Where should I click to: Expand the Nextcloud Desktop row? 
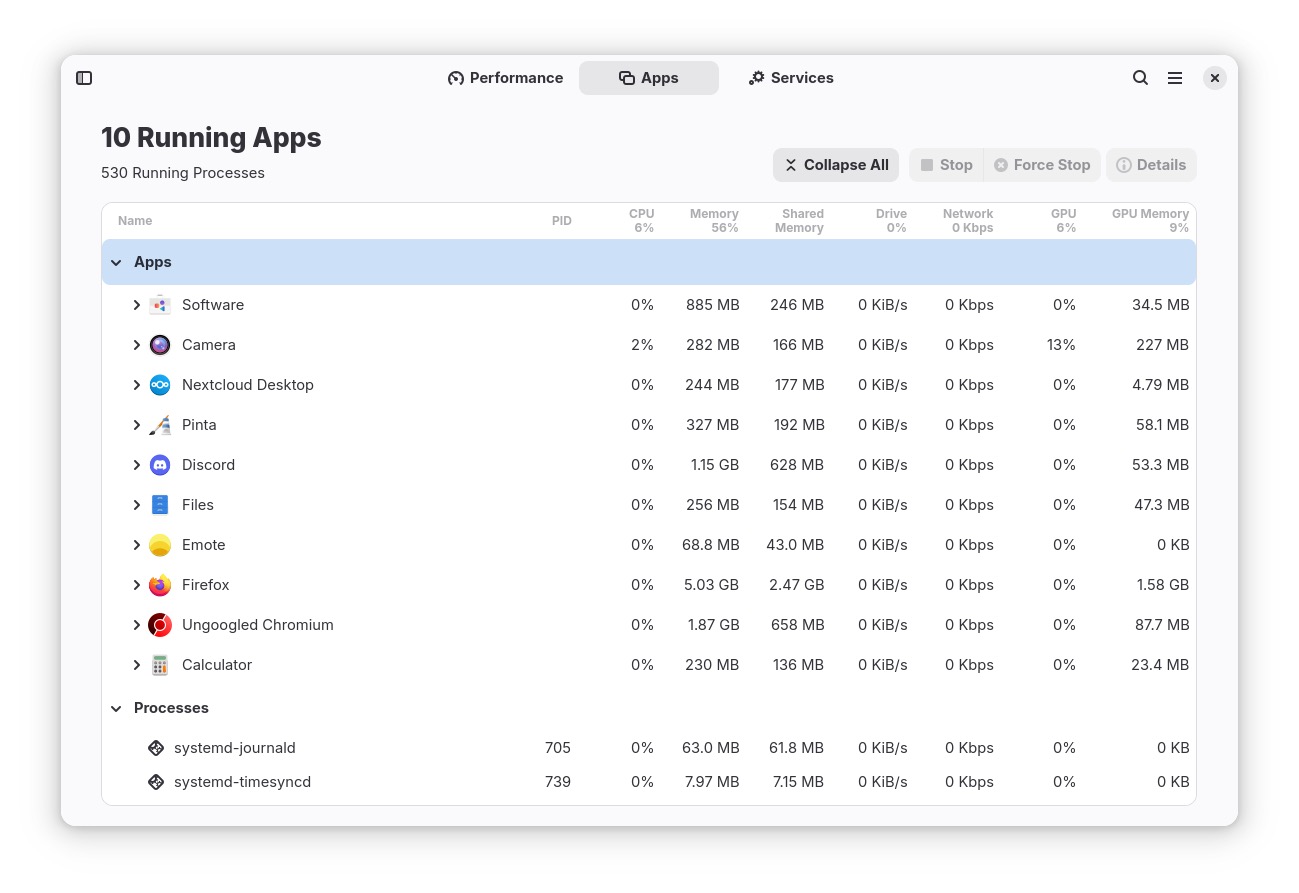(x=137, y=385)
